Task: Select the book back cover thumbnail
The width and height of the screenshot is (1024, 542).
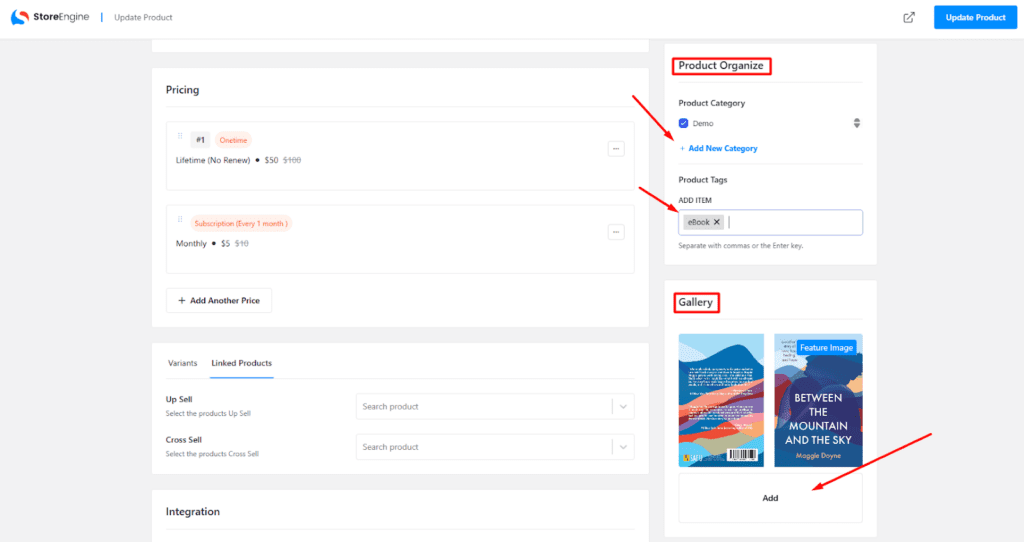Action: click(721, 400)
